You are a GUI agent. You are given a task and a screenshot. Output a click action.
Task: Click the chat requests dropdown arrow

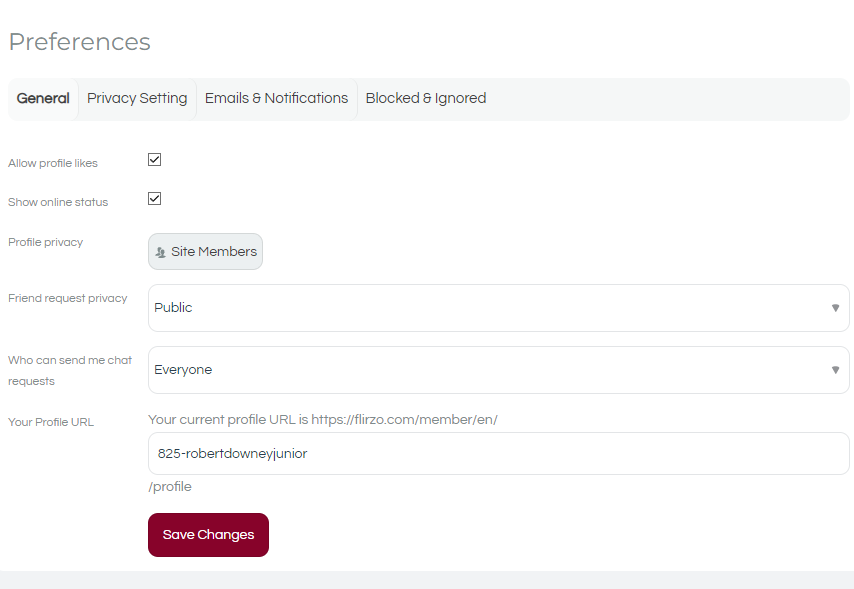(835, 370)
